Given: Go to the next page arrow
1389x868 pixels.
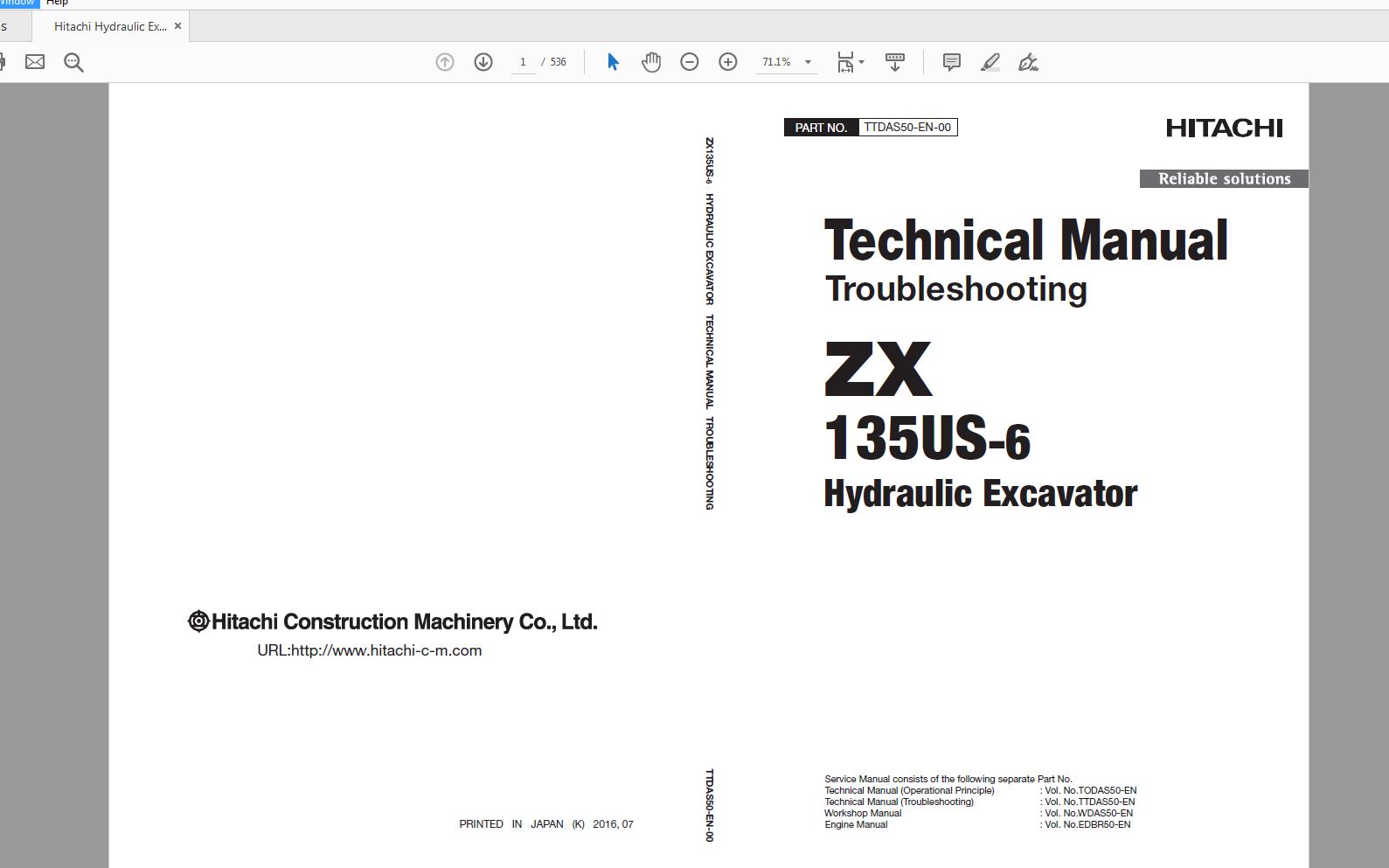Looking at the screenshot, I should (483, 62).
